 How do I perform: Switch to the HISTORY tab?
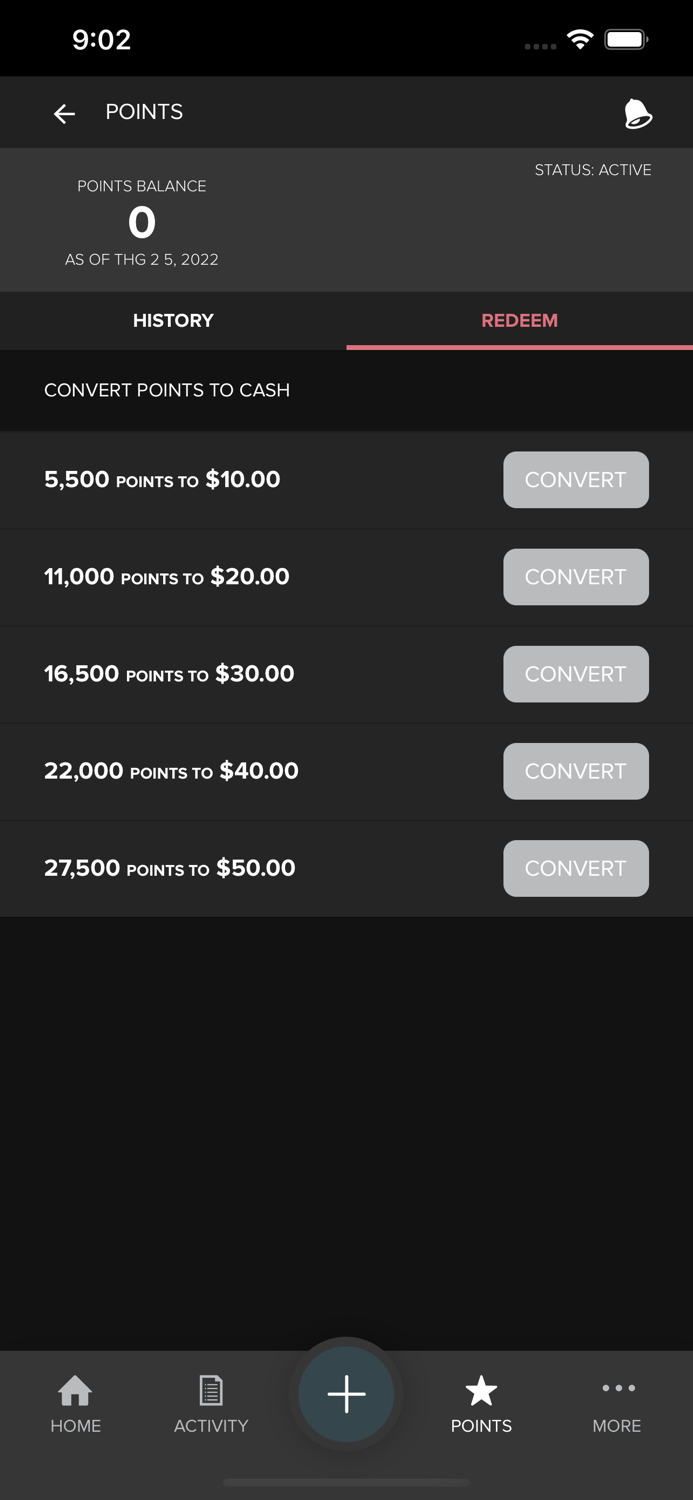pyautogui.click(x=173, y=320)
